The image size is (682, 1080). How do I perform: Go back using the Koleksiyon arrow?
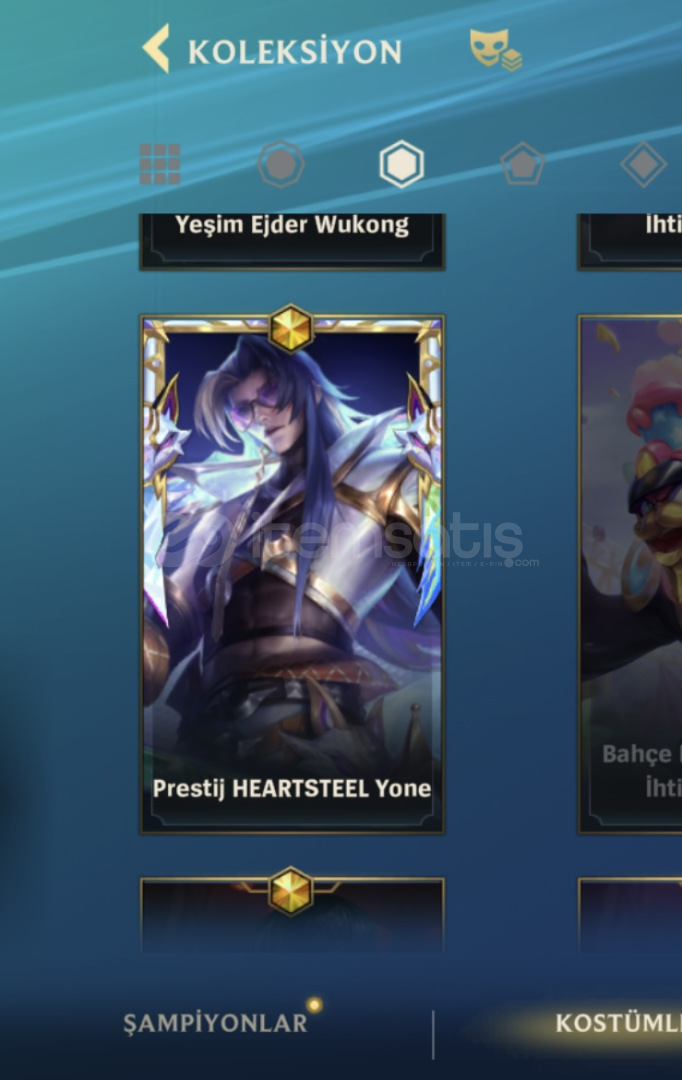(x=156, y=48)
